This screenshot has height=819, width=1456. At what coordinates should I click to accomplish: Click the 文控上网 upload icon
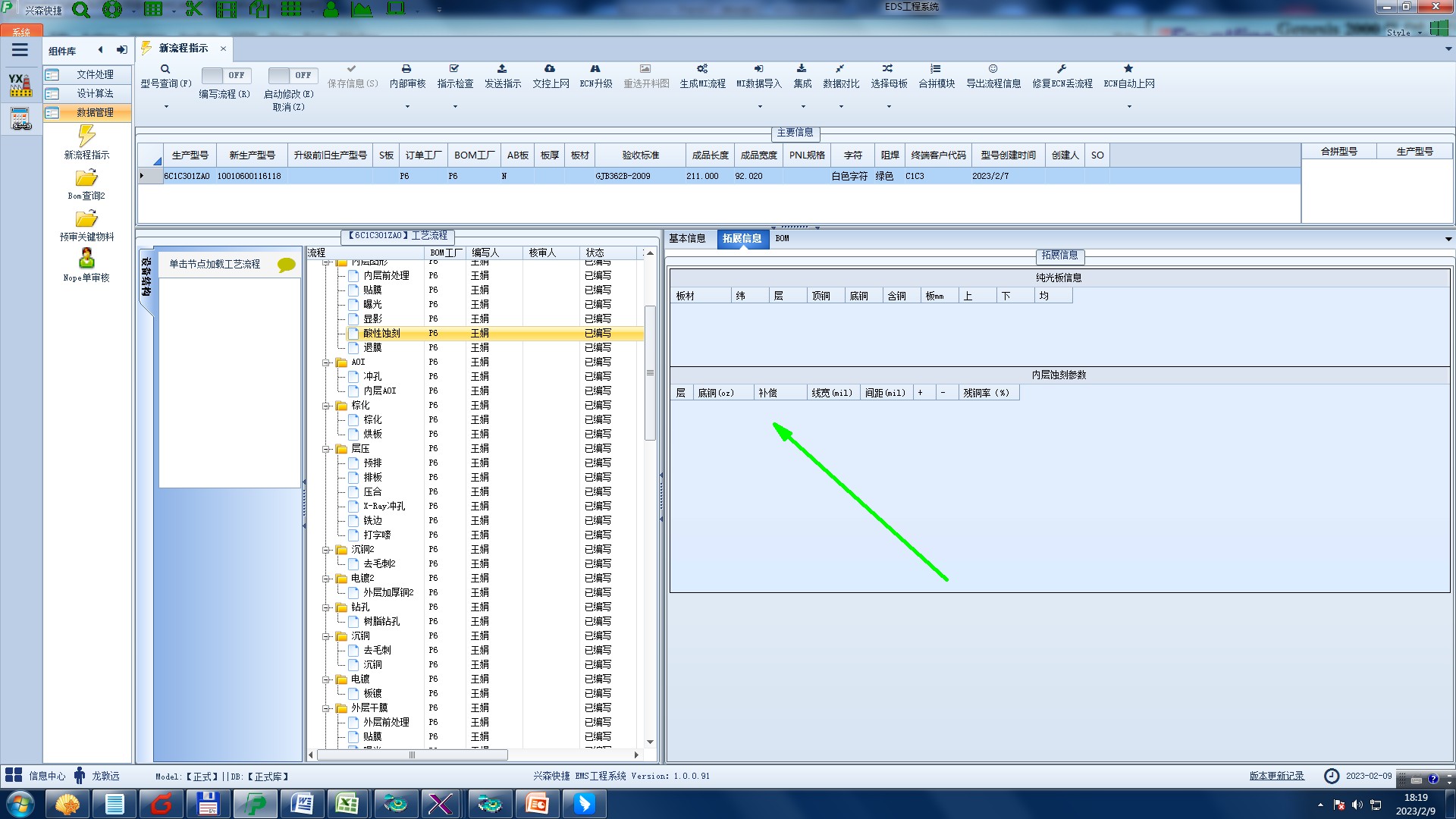tap(550, 69)
